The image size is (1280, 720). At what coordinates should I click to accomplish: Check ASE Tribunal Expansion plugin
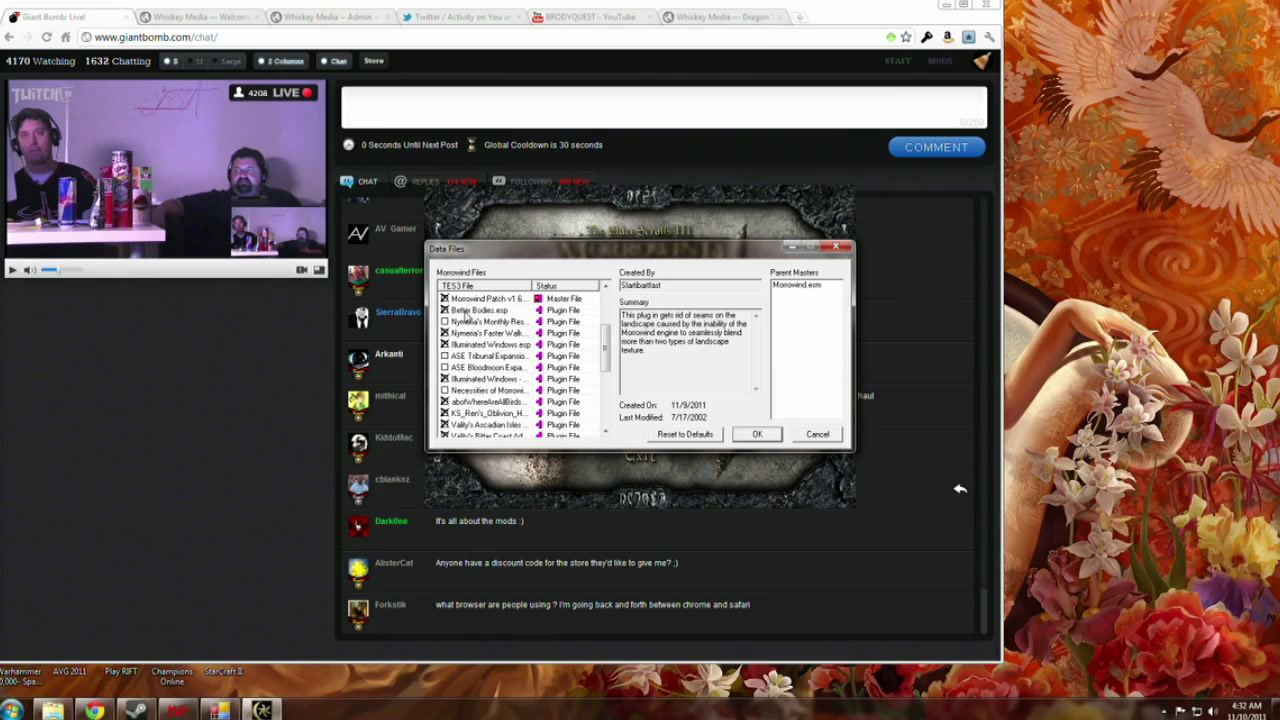tap(445, 356)
